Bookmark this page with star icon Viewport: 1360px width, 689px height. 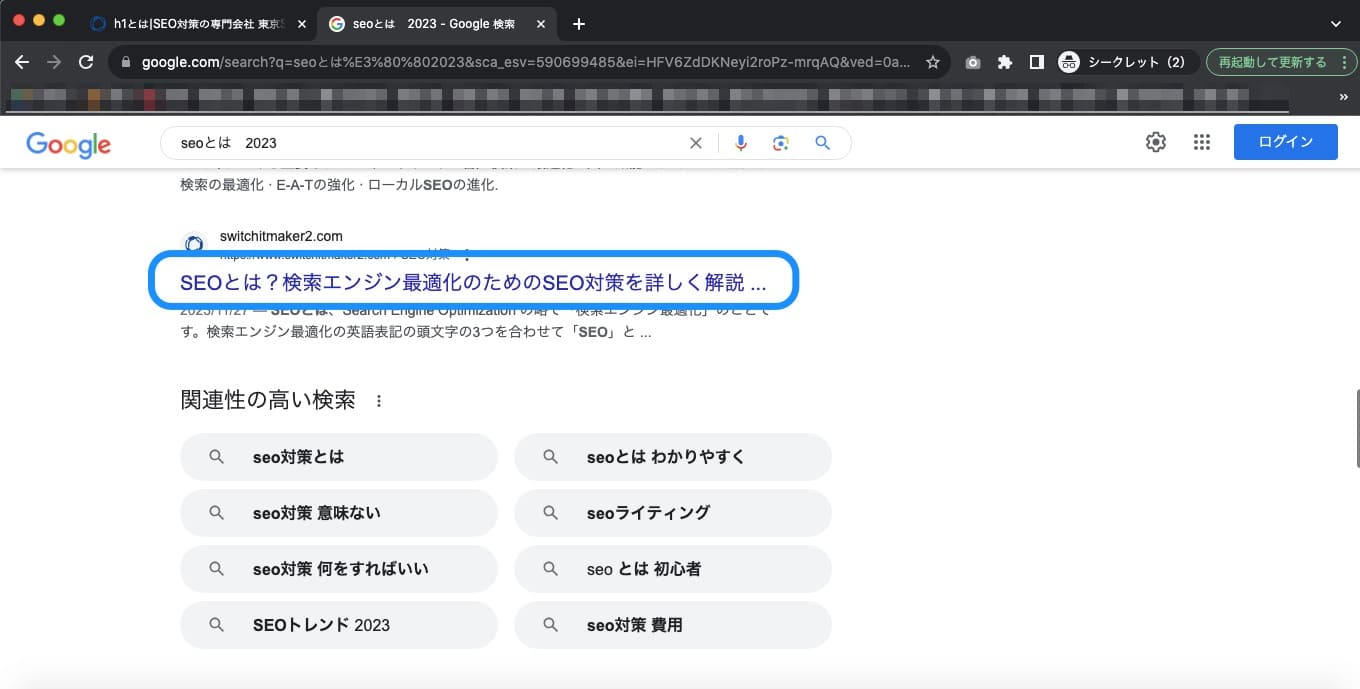tap(933, 62)
